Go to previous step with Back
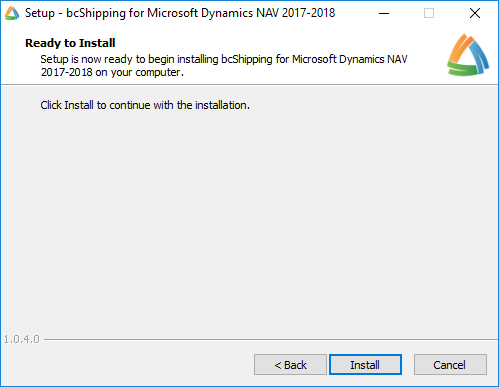This screenshot has width=499, height=387. point(290,365)
